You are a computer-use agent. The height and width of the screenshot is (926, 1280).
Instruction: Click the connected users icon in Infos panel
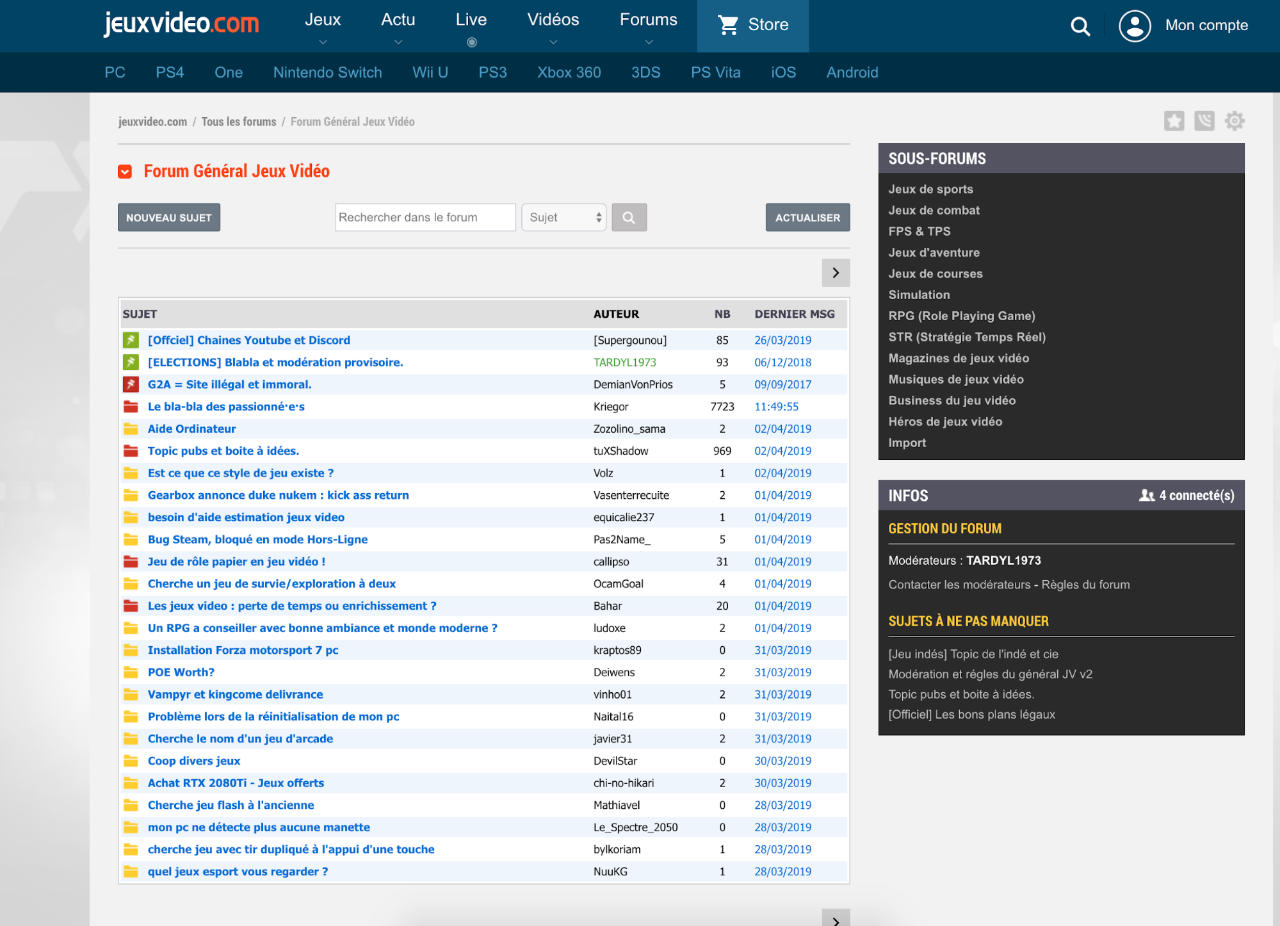click(x=1147, y=495)
